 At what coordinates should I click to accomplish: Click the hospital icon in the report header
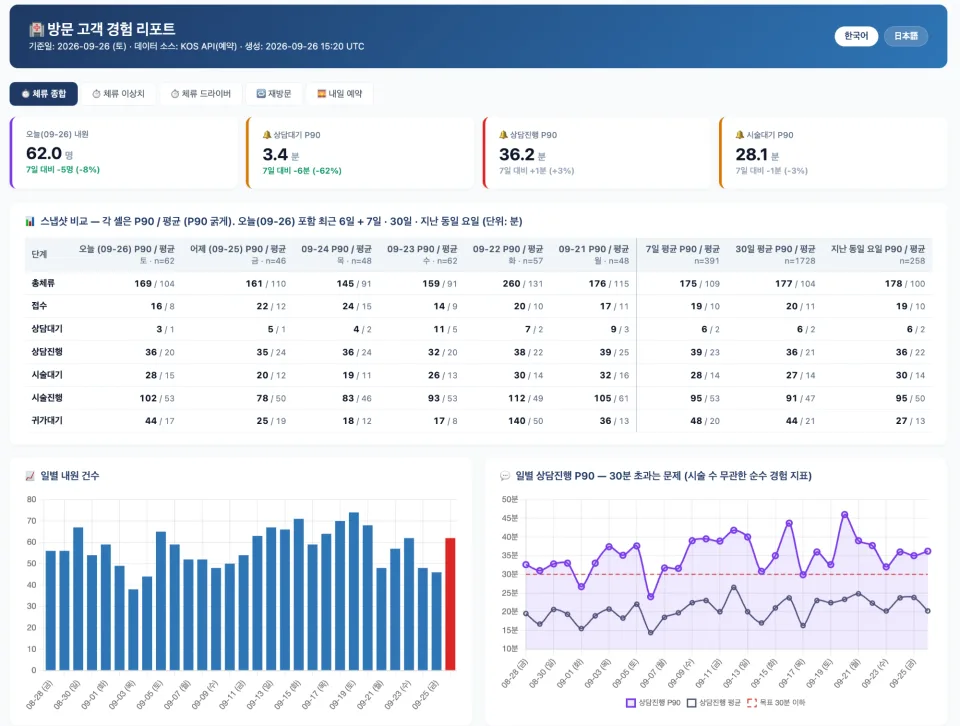coord(36,29)
